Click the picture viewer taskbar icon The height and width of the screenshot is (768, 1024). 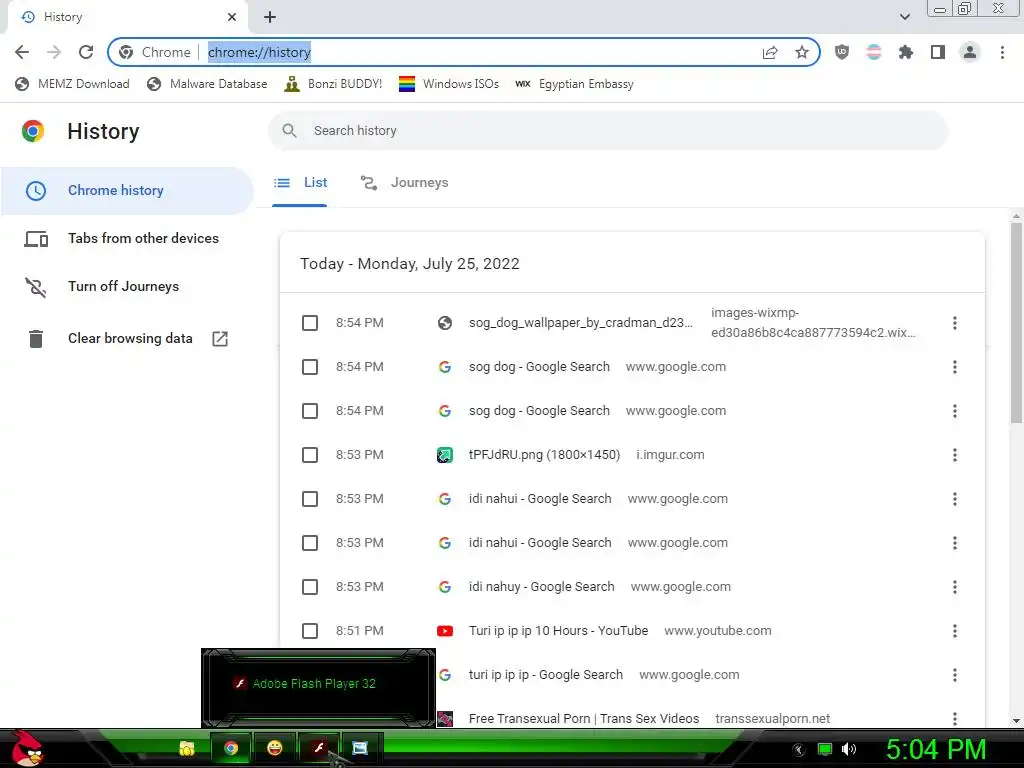[x=360, y=748]
